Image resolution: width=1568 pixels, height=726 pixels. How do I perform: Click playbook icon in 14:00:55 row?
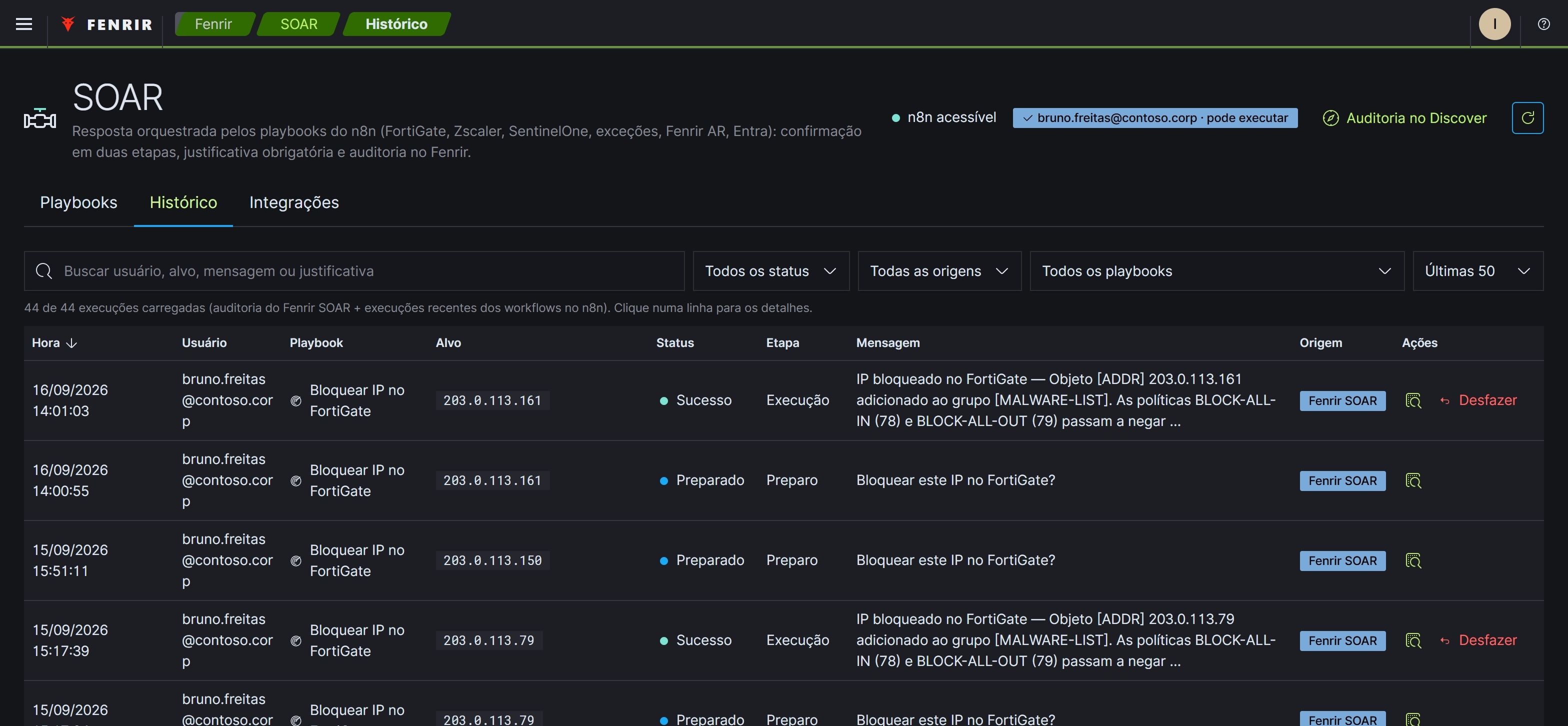pyautogui.click(x=296, y=481)
